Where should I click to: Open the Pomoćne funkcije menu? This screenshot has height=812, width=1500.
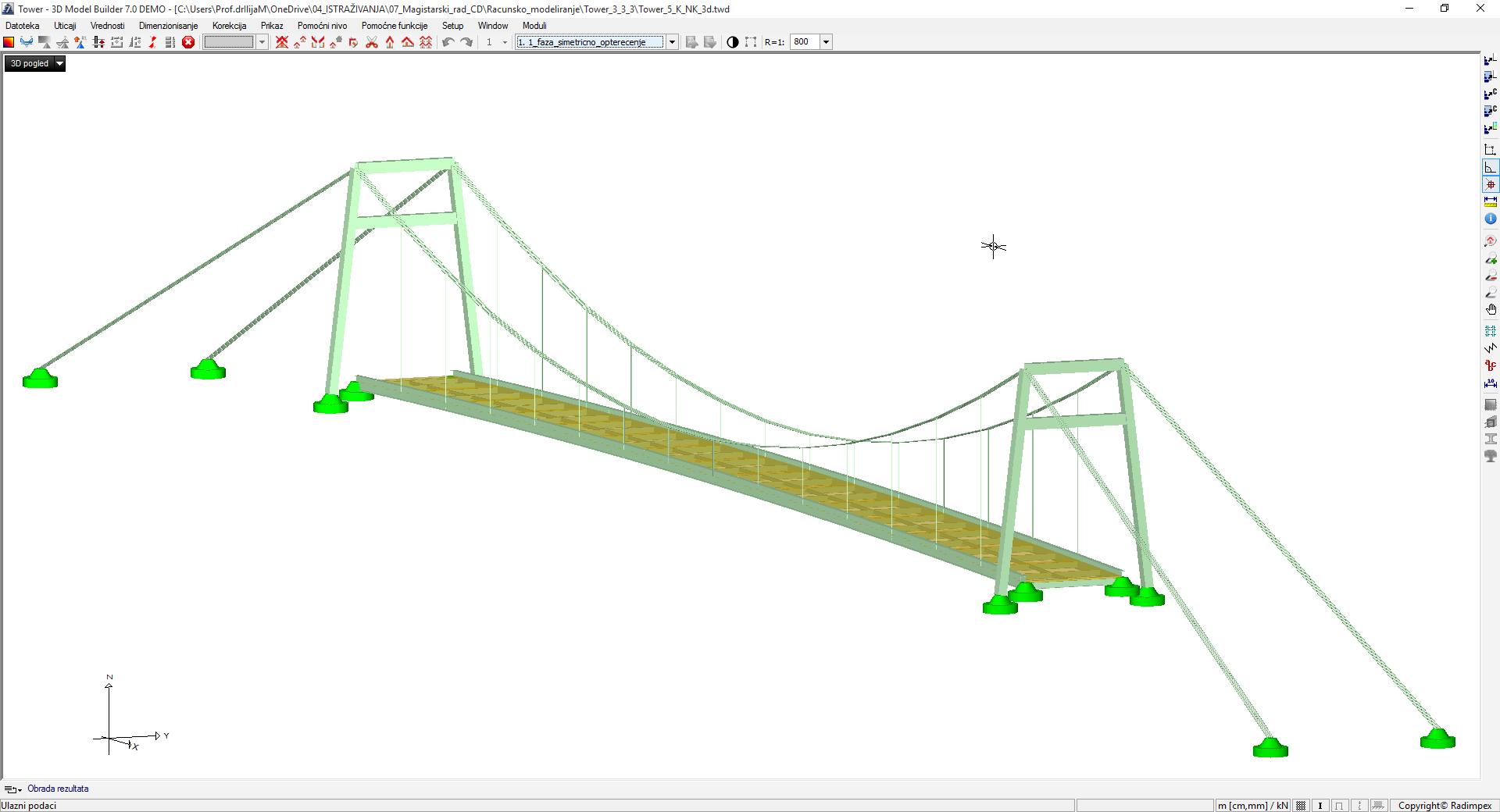[x=395, y=26]
